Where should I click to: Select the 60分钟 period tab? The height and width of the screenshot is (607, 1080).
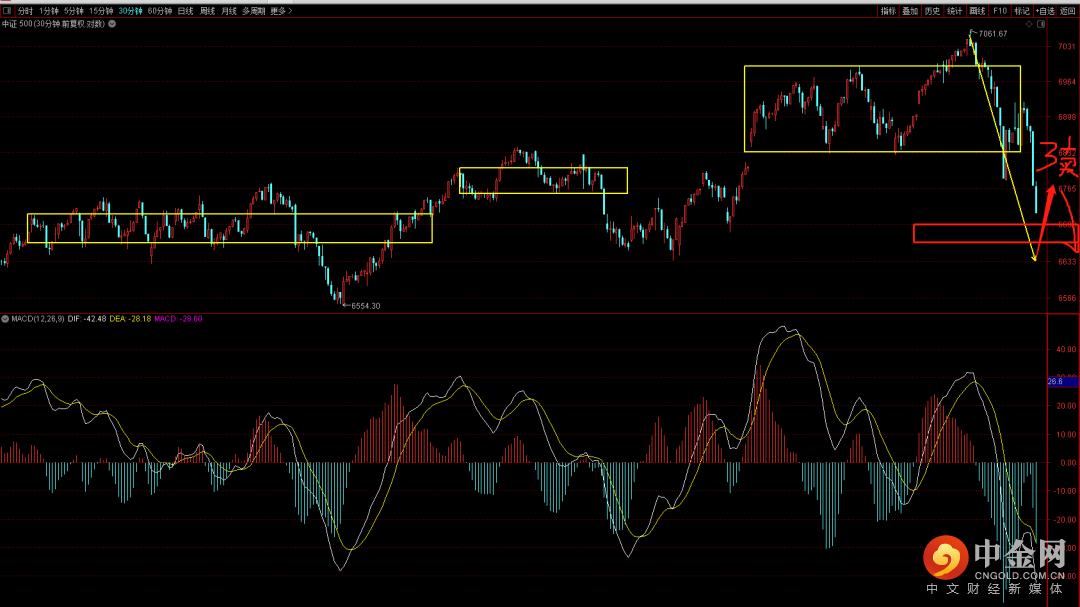click(x=160, y=11)
